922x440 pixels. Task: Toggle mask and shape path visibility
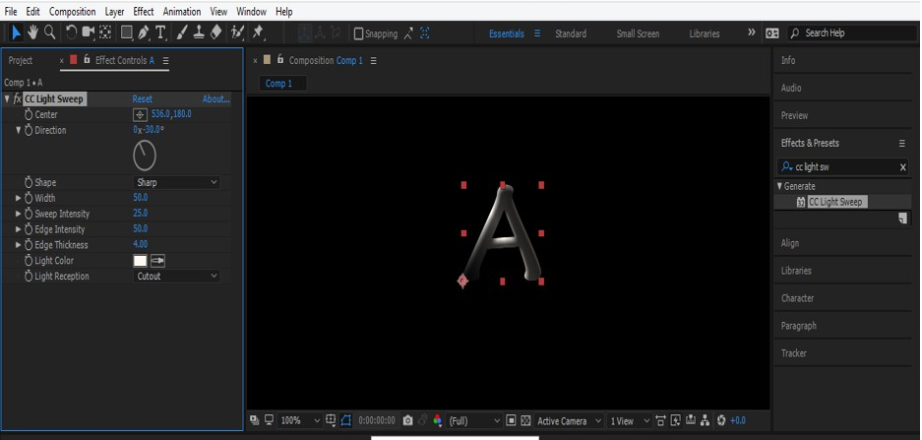(x=346, y=420)
